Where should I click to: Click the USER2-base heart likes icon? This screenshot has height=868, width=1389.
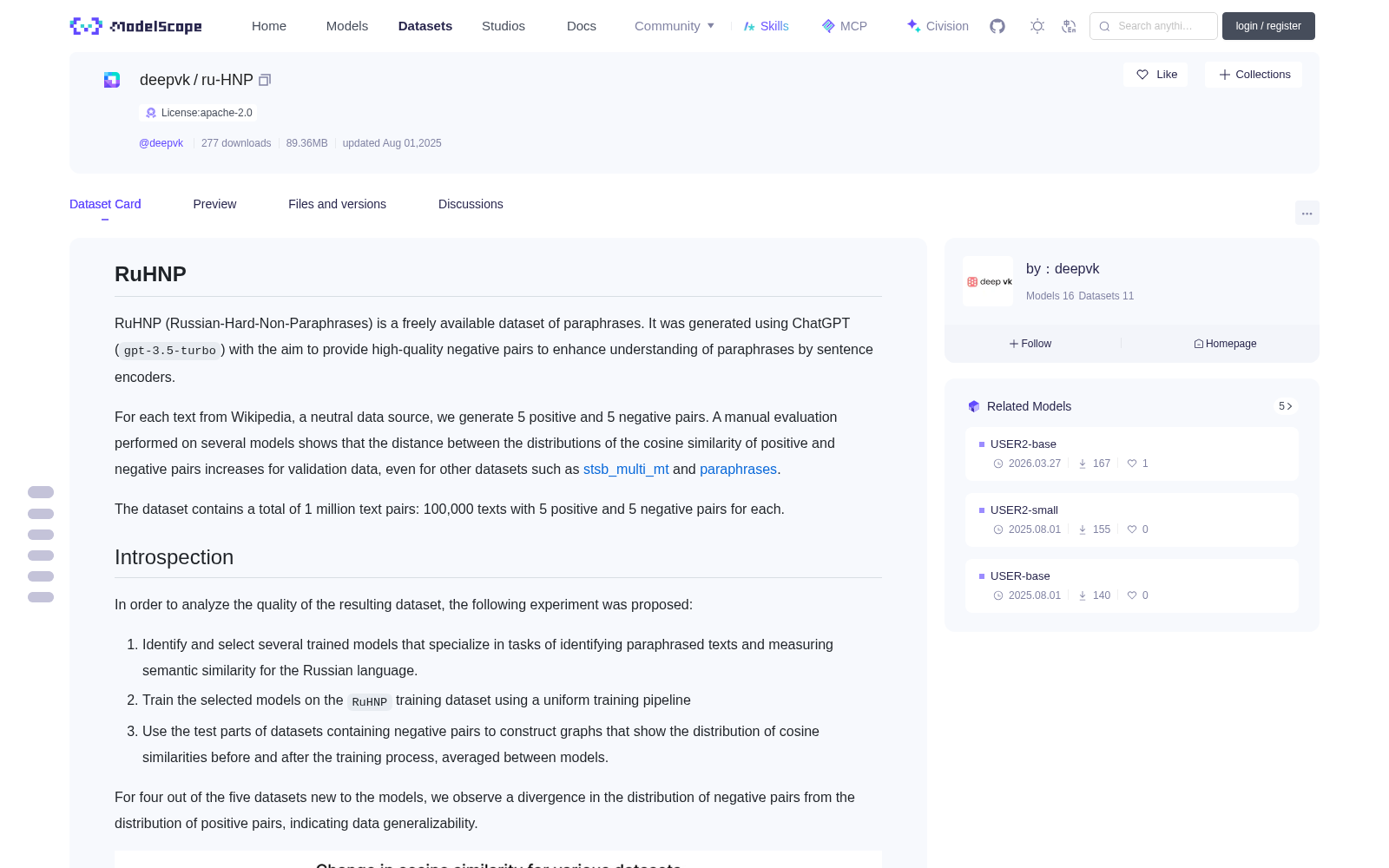[1132, 464]
